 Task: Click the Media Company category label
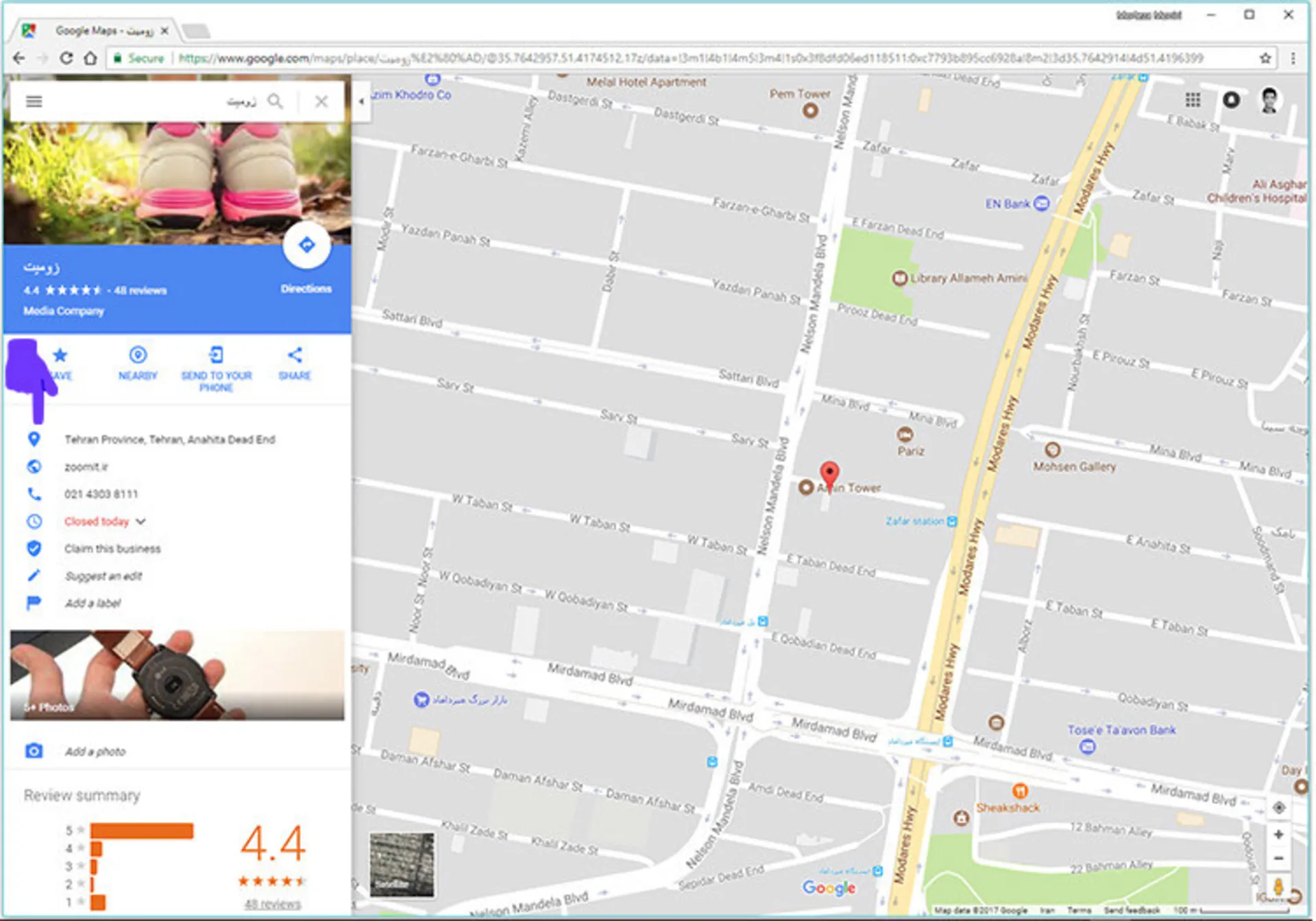[x=64, y=311]
